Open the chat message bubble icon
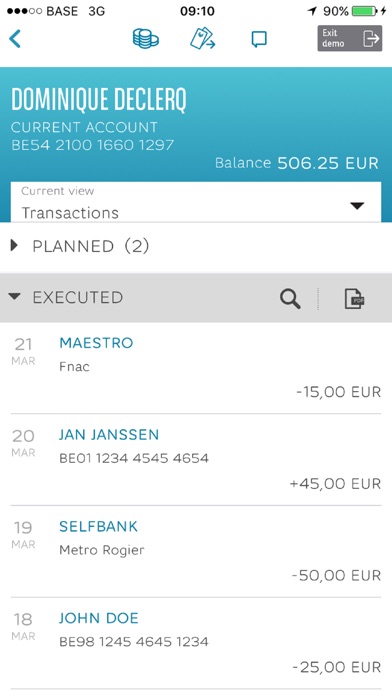Screen dimensions: 392x696 pyautogui.click(x=259, y=39)
